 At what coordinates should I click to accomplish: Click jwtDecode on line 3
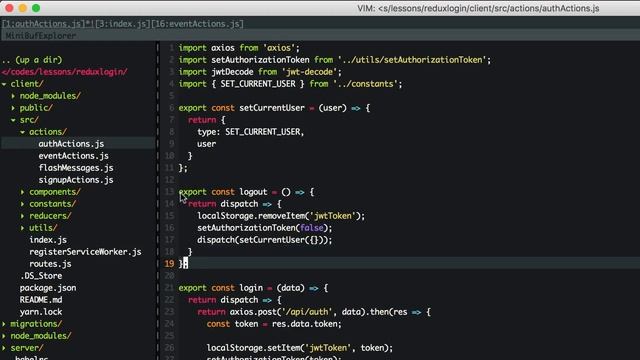pos(232,72)
